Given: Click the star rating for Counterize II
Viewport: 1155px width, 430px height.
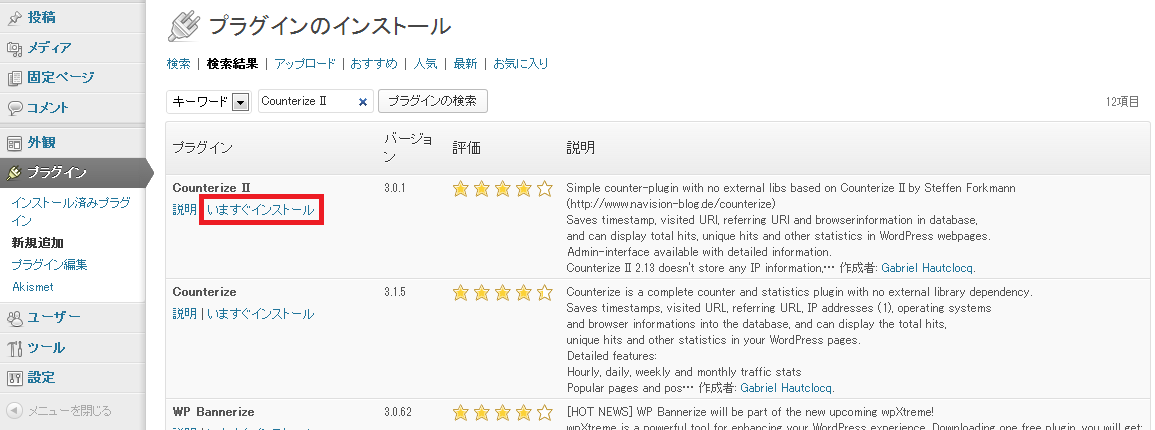Looking at the screenshot, I should [502, 188].
